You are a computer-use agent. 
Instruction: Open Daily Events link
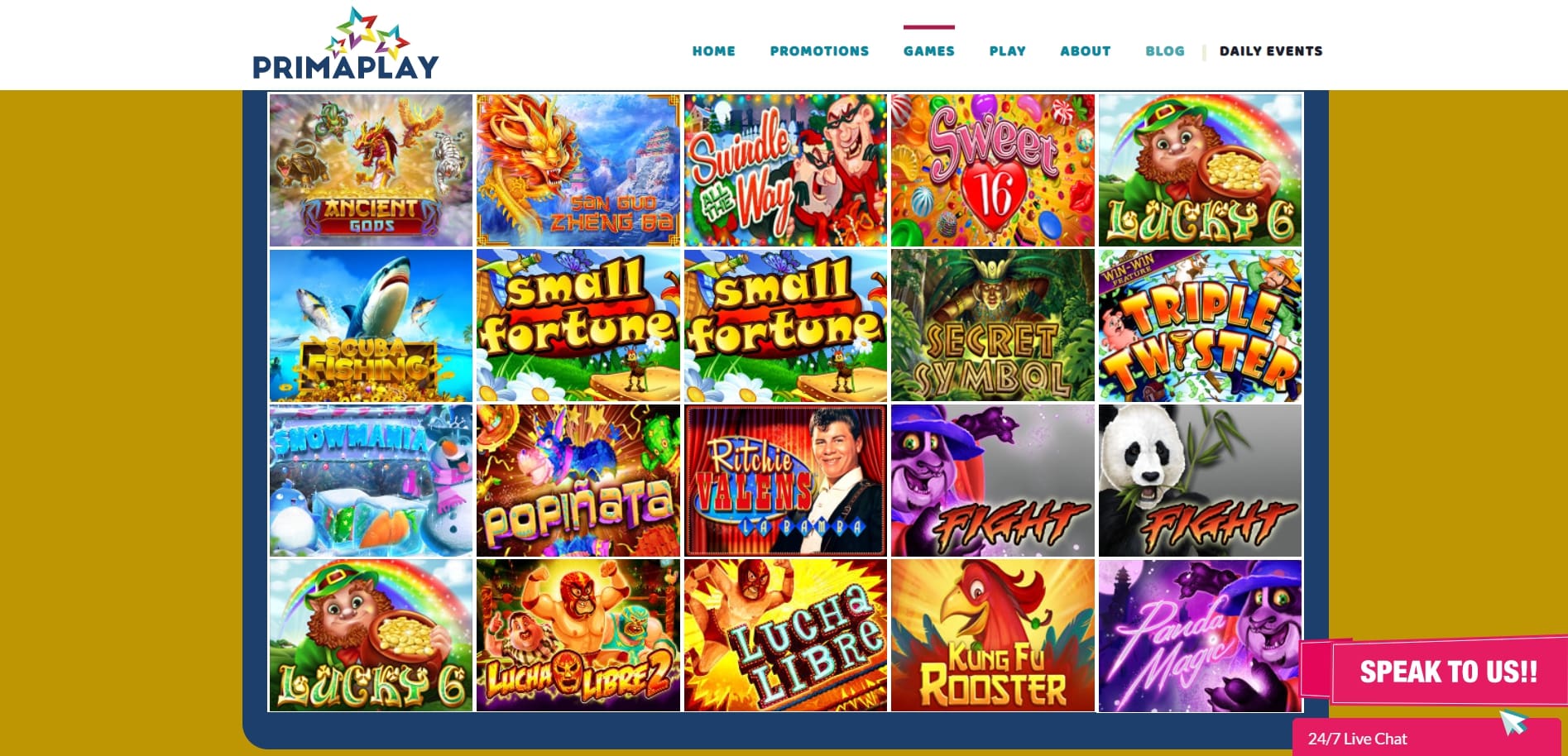point(1270,51)
